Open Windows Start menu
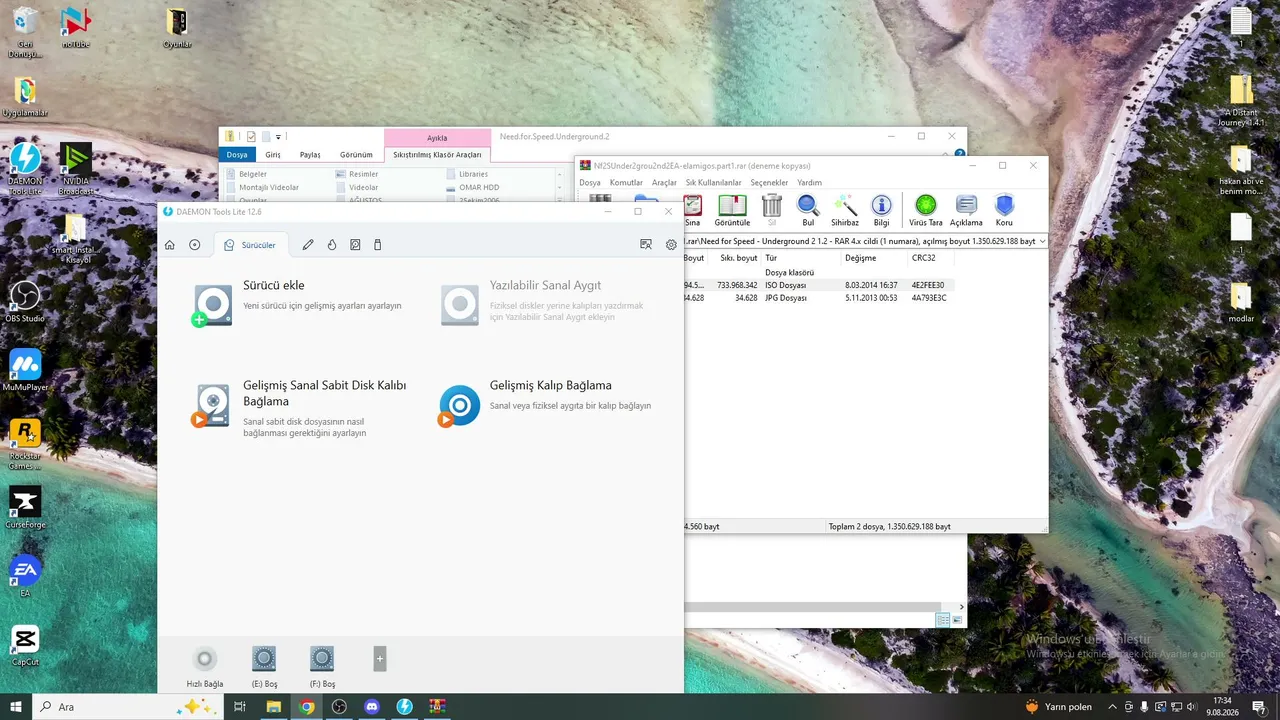The width and height of the screenshot is (1280, 720). click(x=16, y=707)
